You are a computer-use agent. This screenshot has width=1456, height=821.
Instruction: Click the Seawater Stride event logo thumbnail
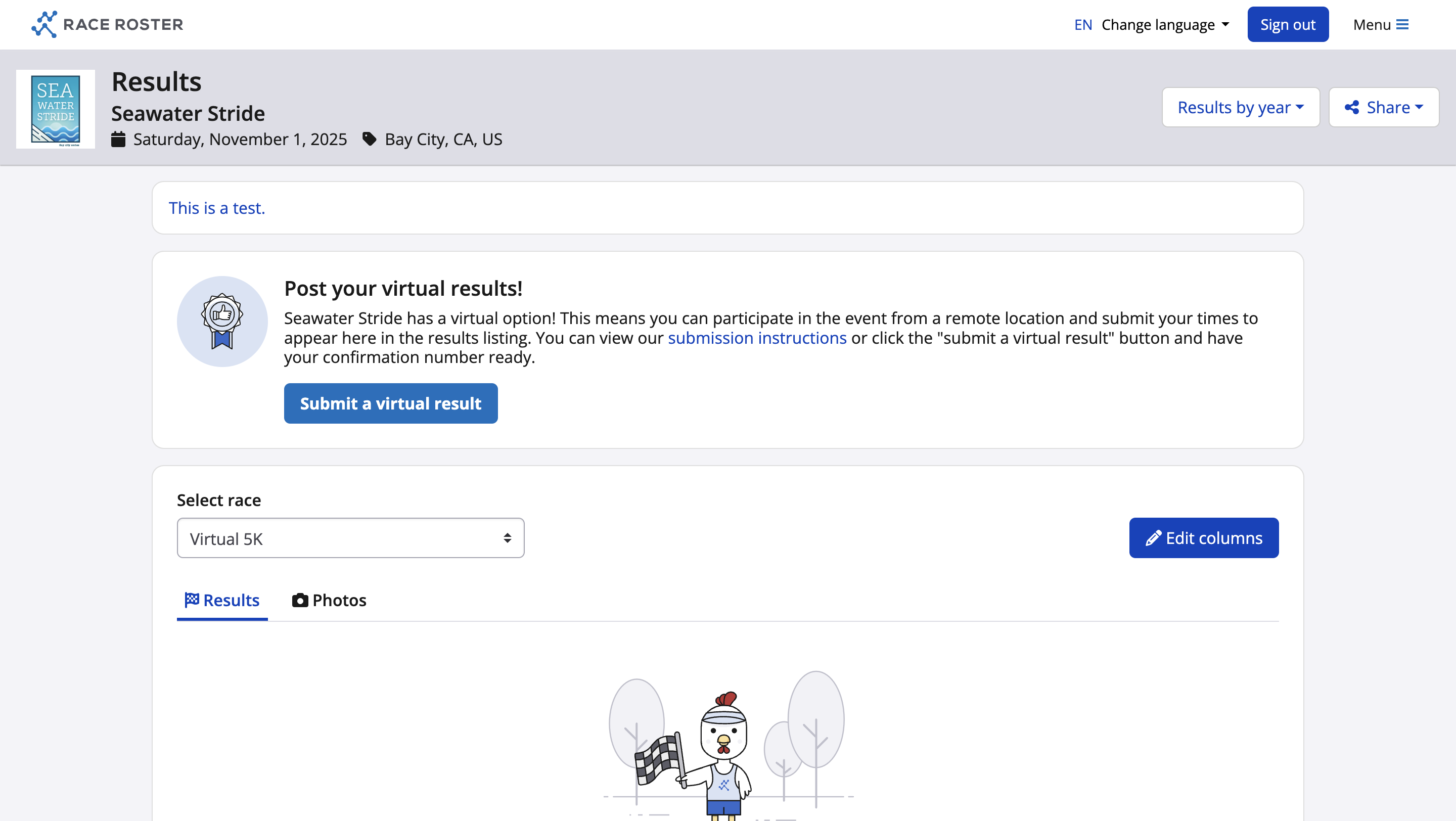click(x=56, y=109)
